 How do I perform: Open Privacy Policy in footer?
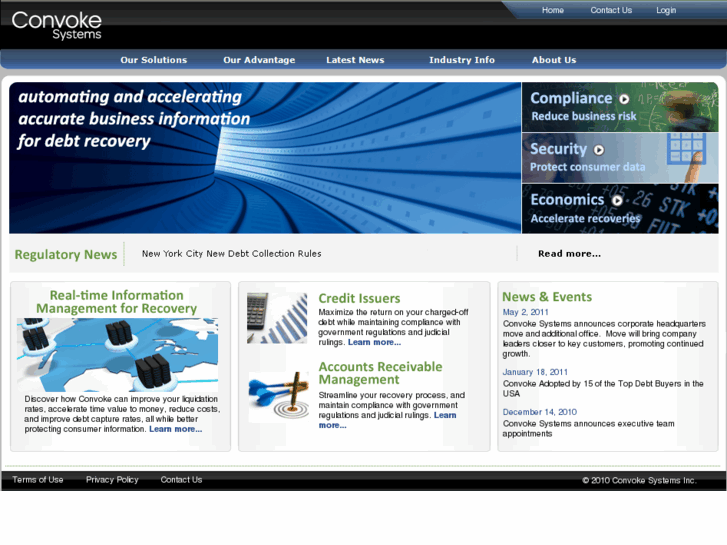(x=112, y=480)
